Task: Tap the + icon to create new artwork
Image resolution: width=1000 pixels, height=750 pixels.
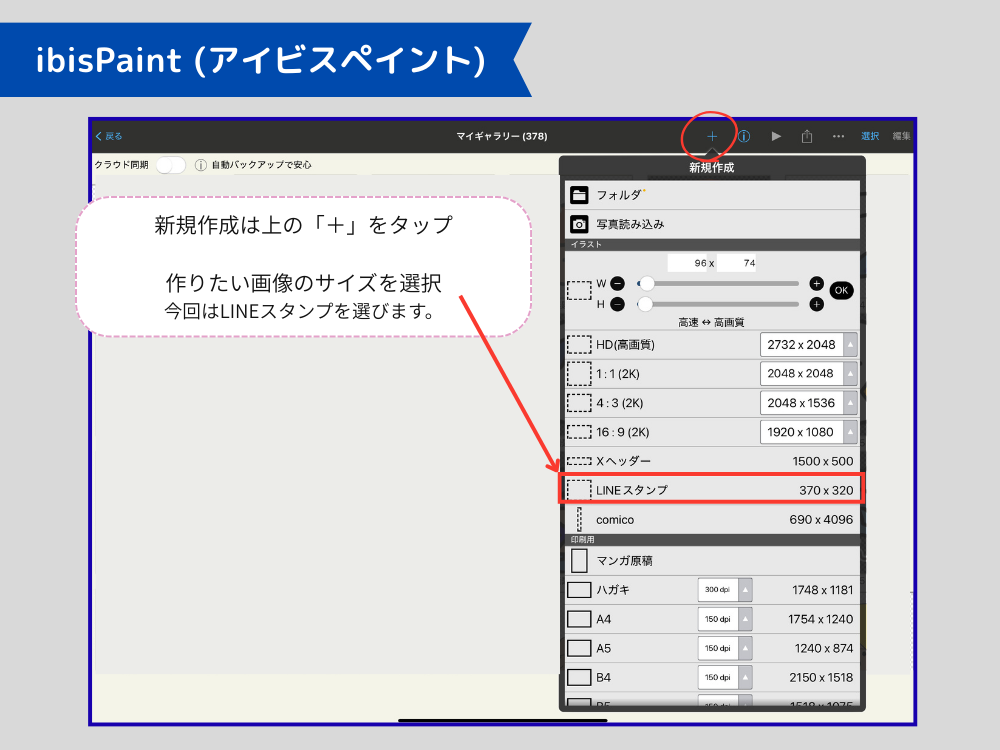Action: [x=711, y=135]
